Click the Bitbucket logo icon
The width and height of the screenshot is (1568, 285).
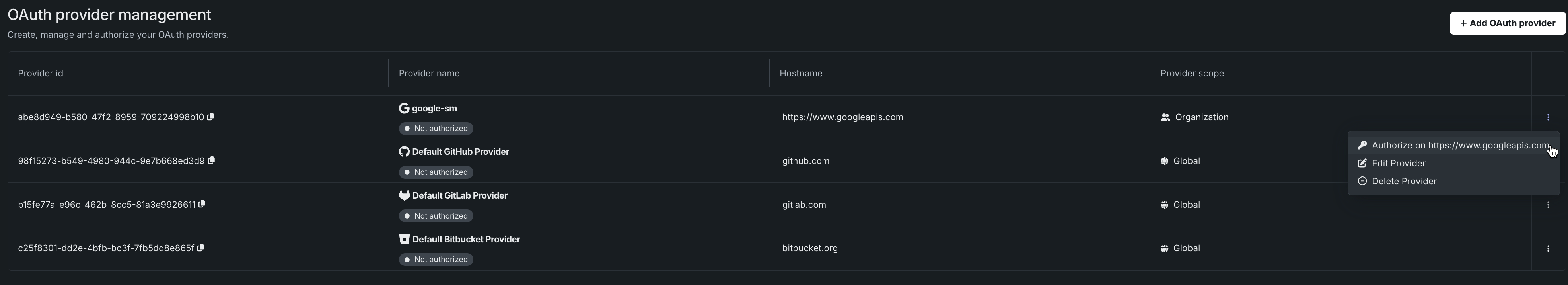404,239
